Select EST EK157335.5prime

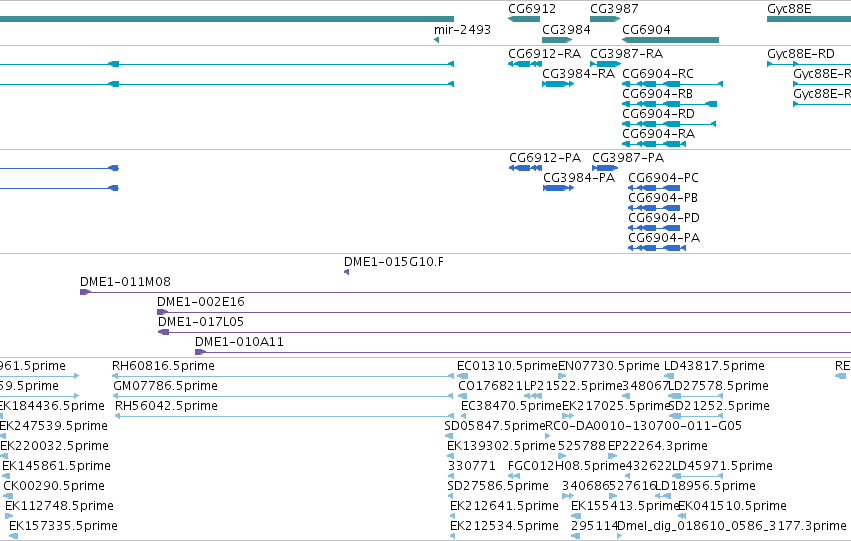tap(63, 527)
